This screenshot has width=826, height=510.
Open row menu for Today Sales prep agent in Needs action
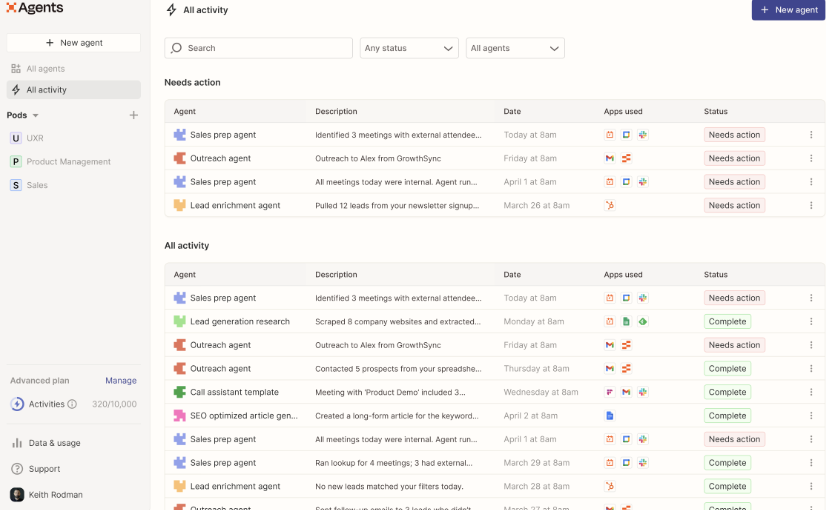tap(811, 135)
